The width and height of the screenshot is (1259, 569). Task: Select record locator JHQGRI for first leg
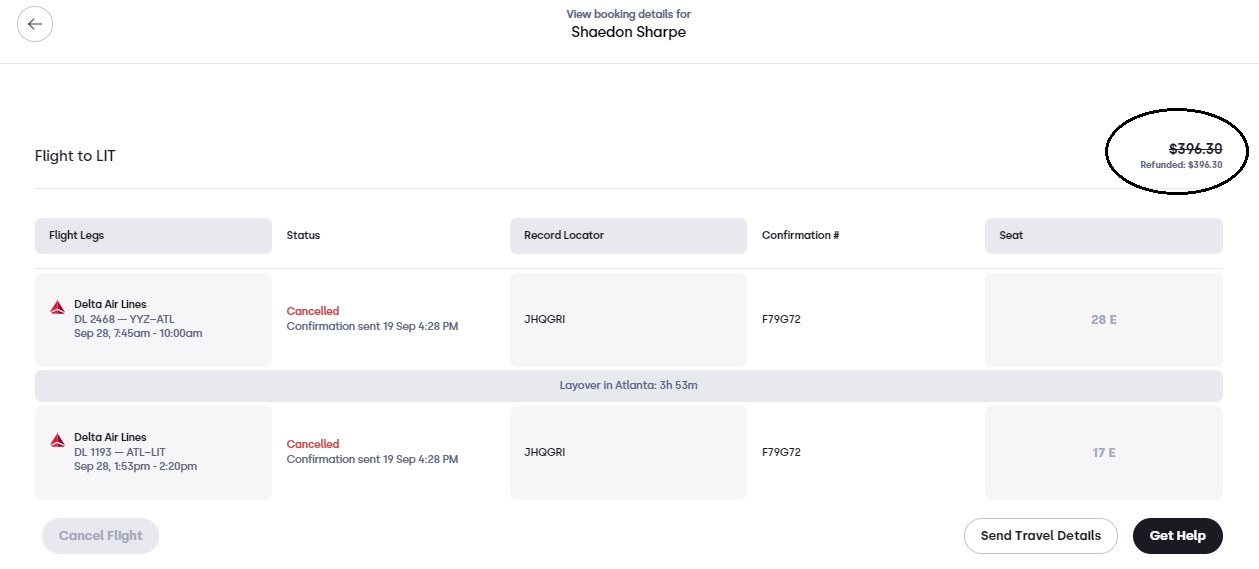(545, 320)
